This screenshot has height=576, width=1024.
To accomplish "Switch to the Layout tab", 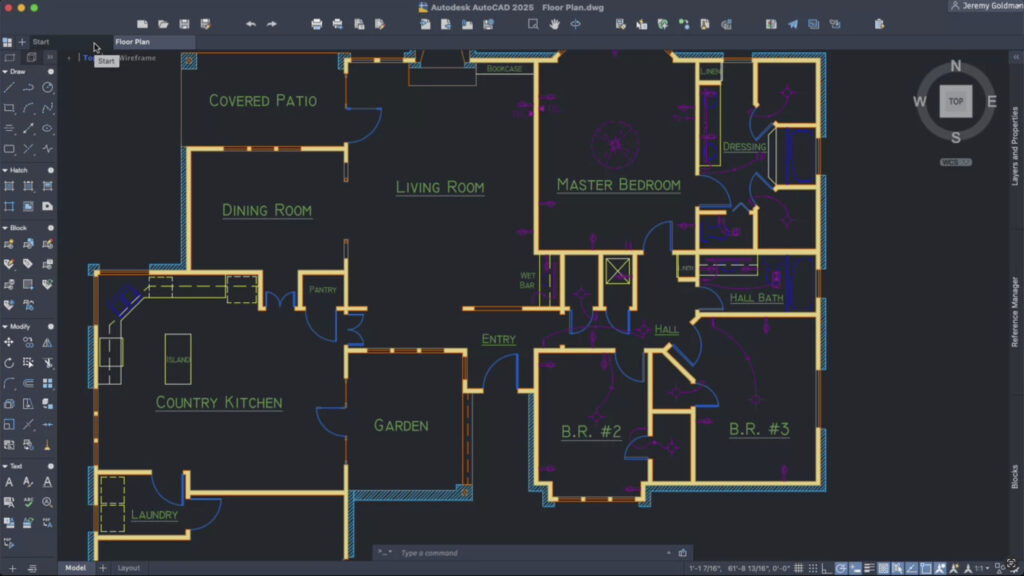I will 129,568.
